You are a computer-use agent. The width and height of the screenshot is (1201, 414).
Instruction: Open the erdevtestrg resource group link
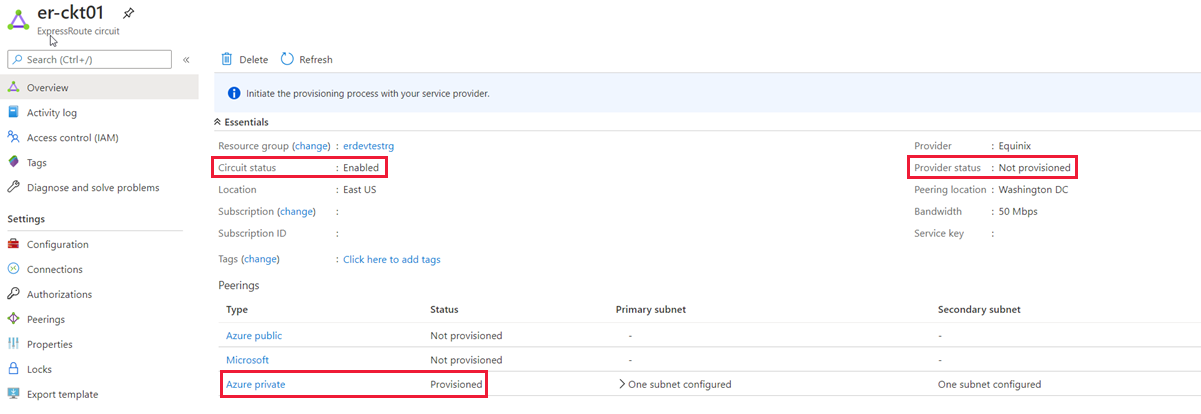(368, 146)
